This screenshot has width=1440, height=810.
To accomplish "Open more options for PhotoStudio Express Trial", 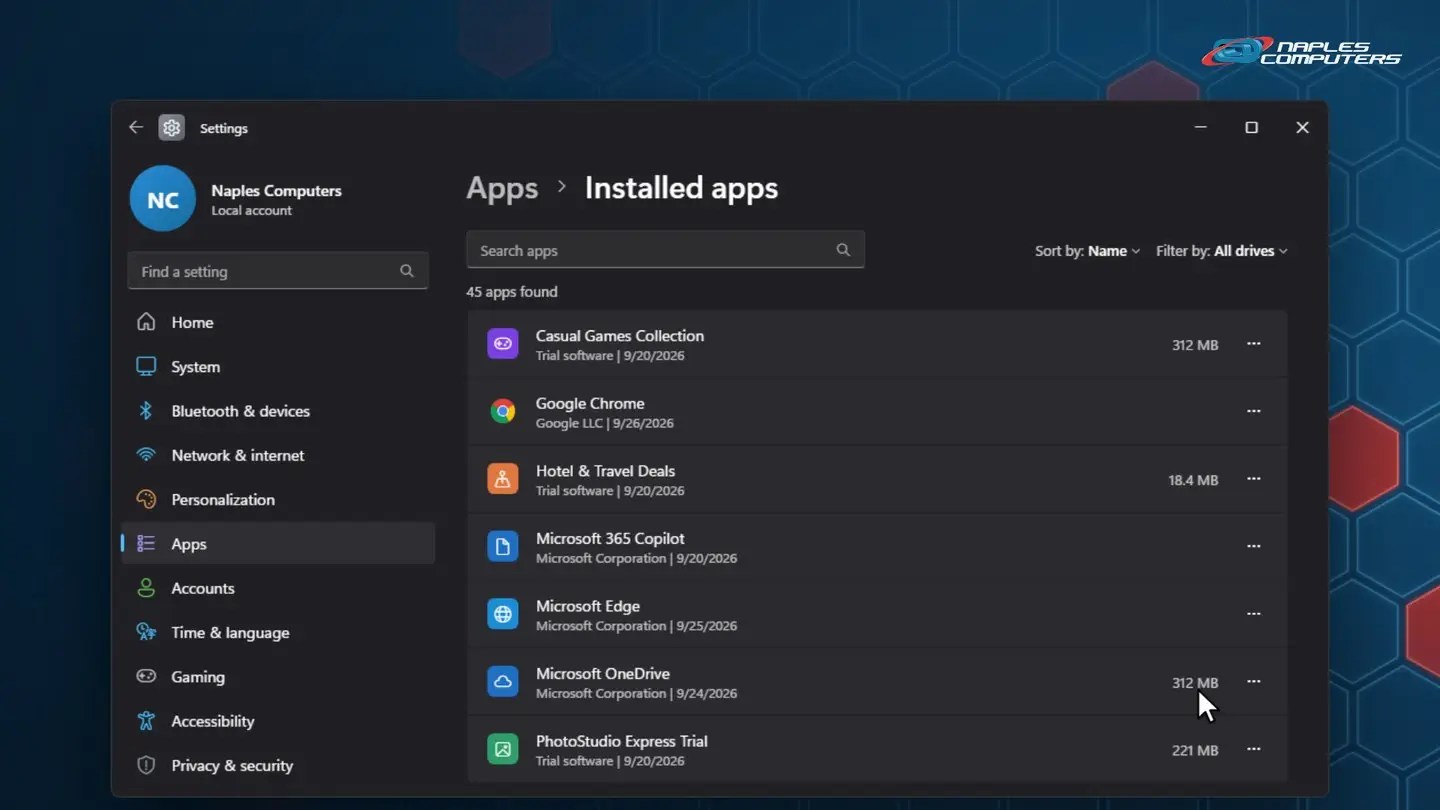I will 1253,749.
